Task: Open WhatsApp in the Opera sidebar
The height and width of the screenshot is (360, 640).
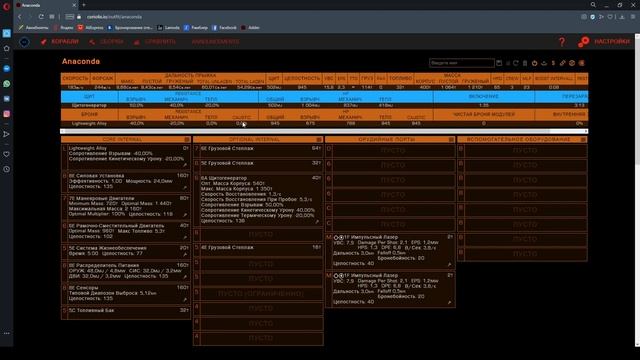Action: tap(7, 84)
